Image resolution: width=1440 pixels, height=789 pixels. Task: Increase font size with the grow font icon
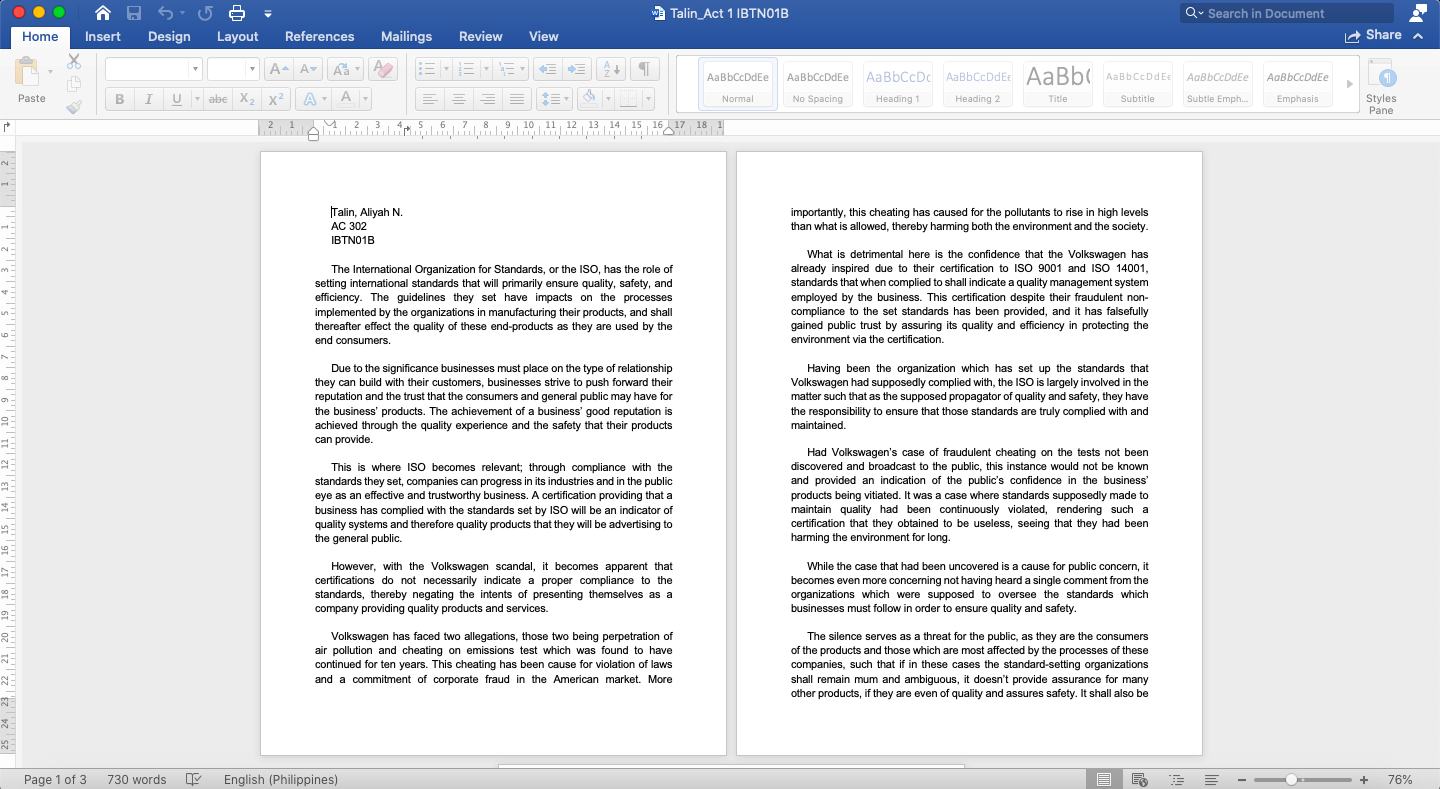pos(279,69)
